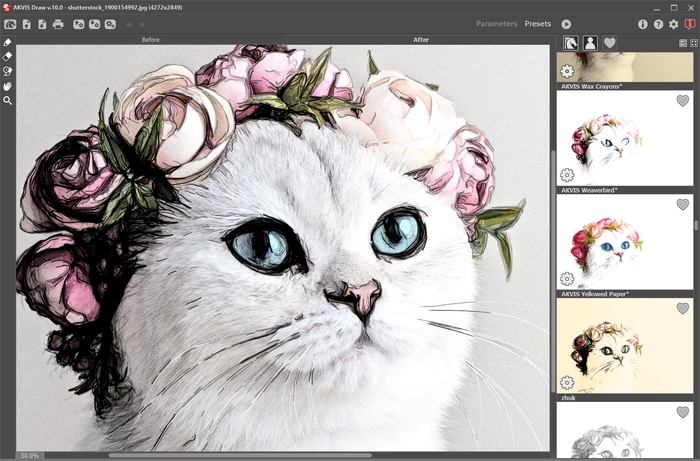Open Help question mark icon

pyautogui.click(x=658, y=24)
